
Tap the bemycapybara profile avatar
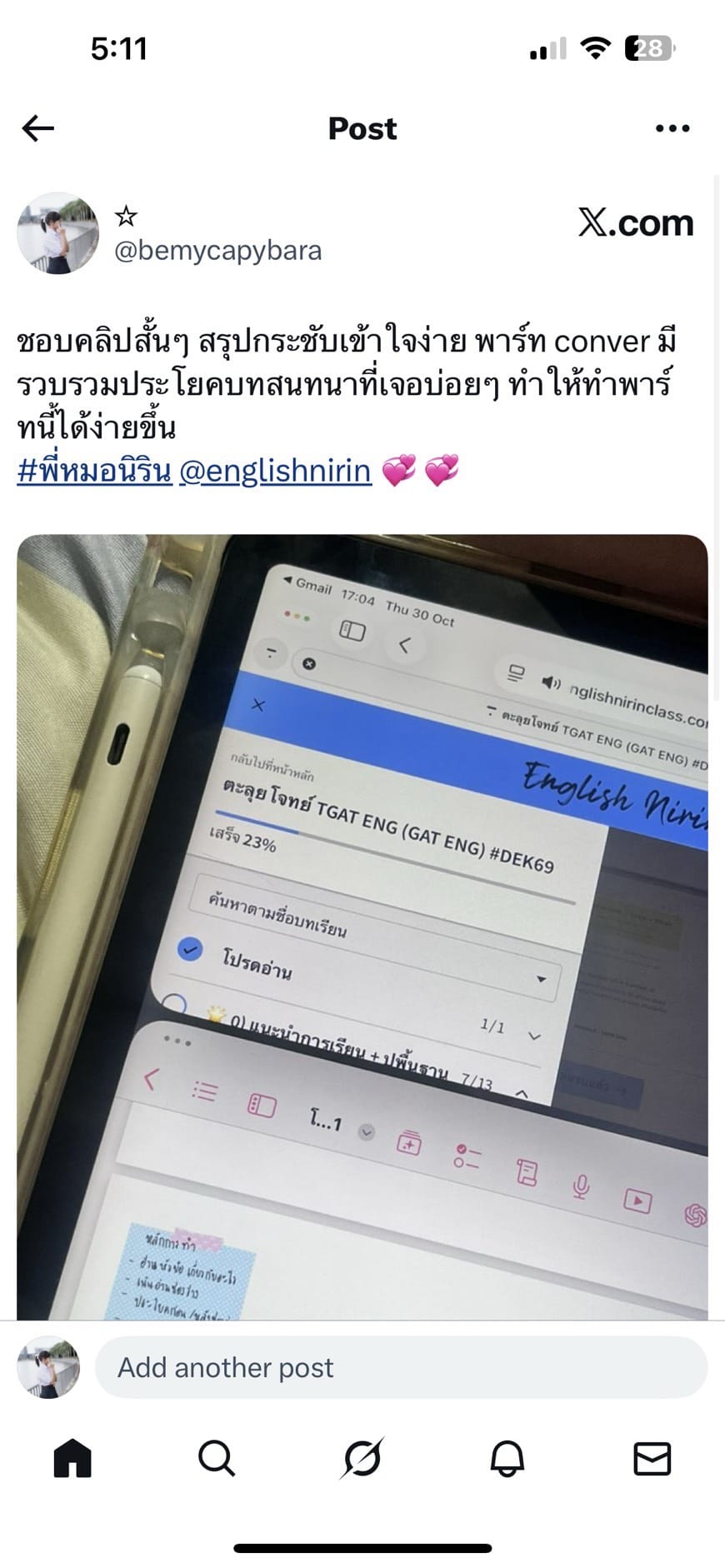57,233
